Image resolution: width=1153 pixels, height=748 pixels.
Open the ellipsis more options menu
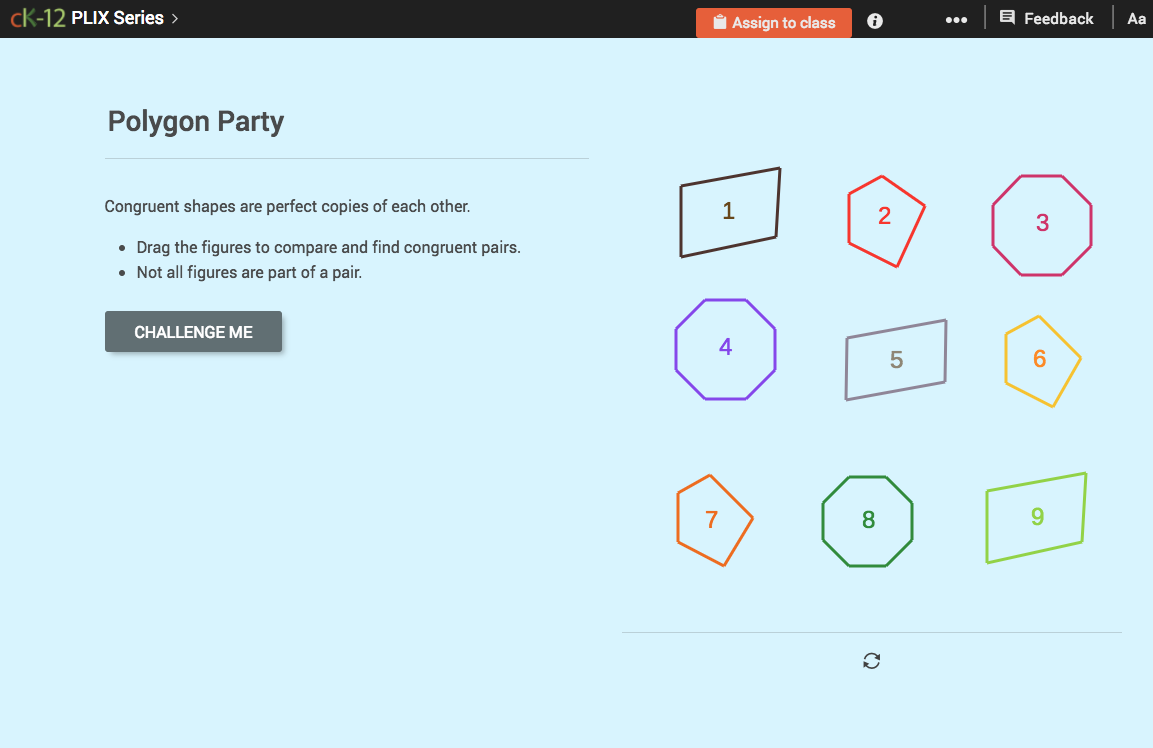pos(956,19)
